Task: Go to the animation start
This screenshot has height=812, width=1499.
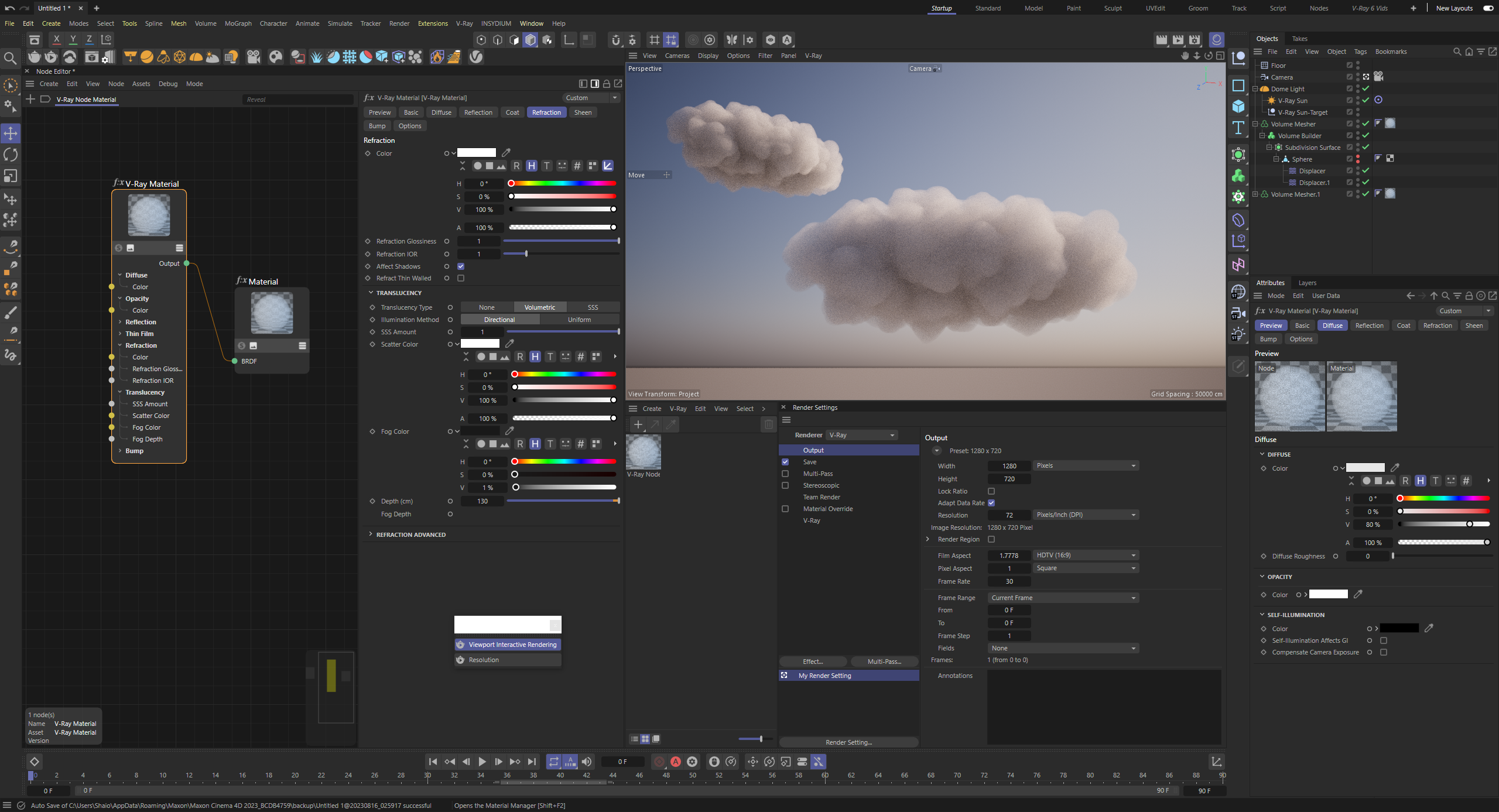Action: 433,762
